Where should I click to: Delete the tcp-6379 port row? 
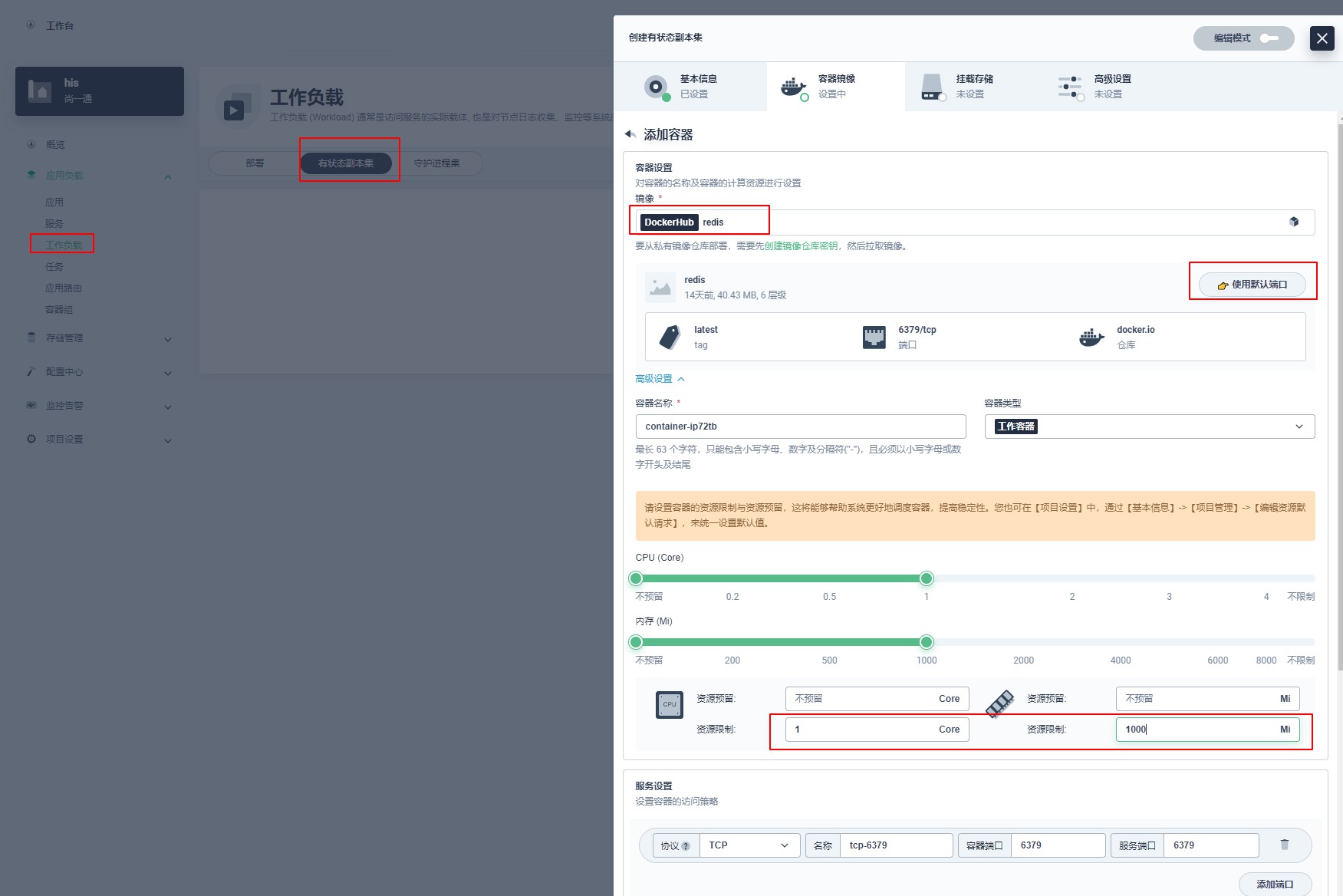[x=1285, y=845]
